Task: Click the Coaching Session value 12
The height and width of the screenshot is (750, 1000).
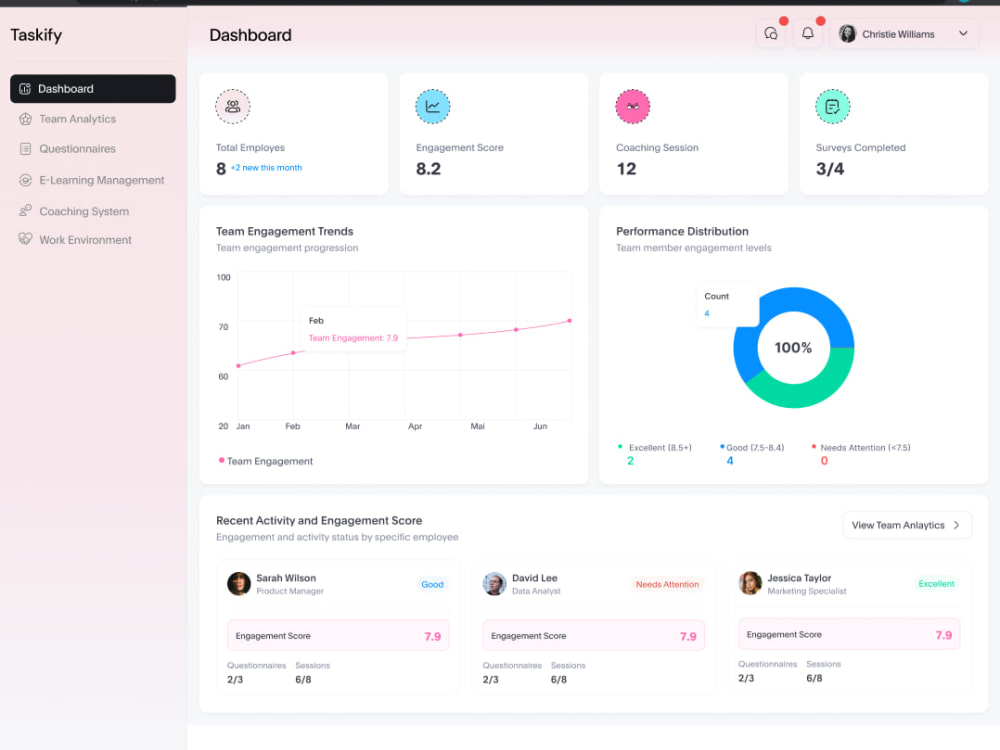Action: 626,168
